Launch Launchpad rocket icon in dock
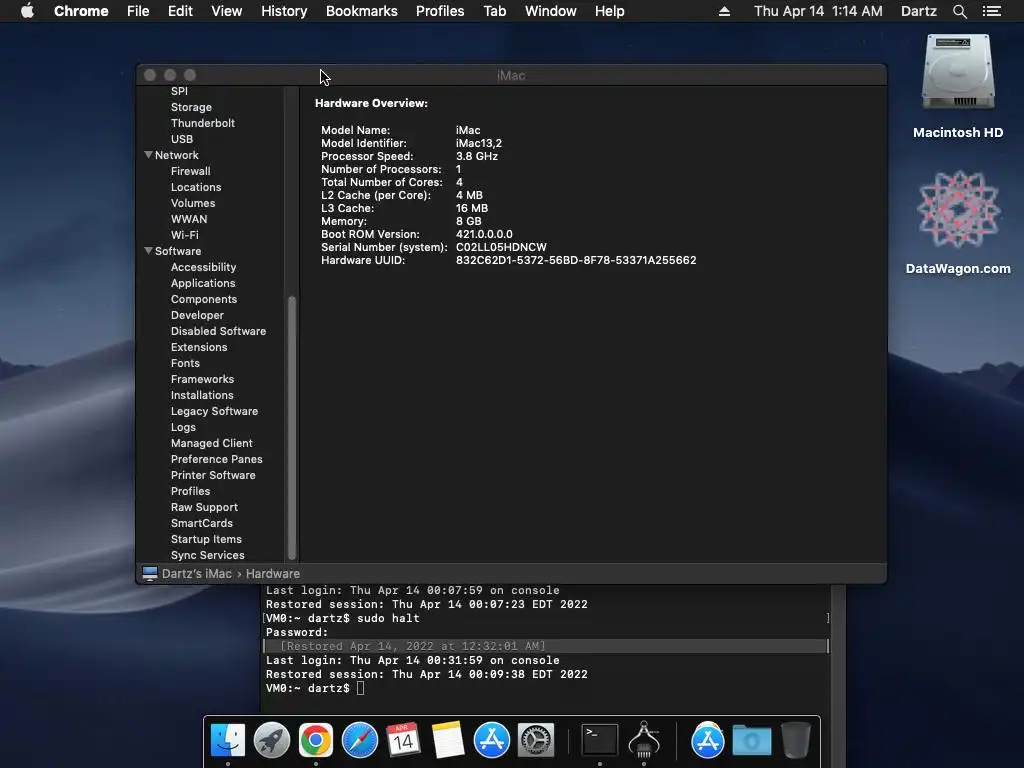 point(272,740)
